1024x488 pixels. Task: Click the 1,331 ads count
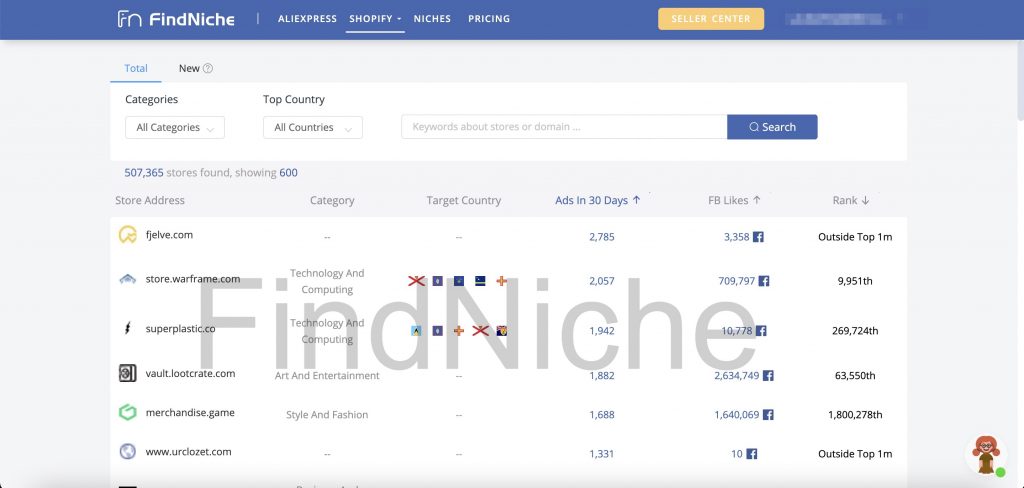[601, 454]
